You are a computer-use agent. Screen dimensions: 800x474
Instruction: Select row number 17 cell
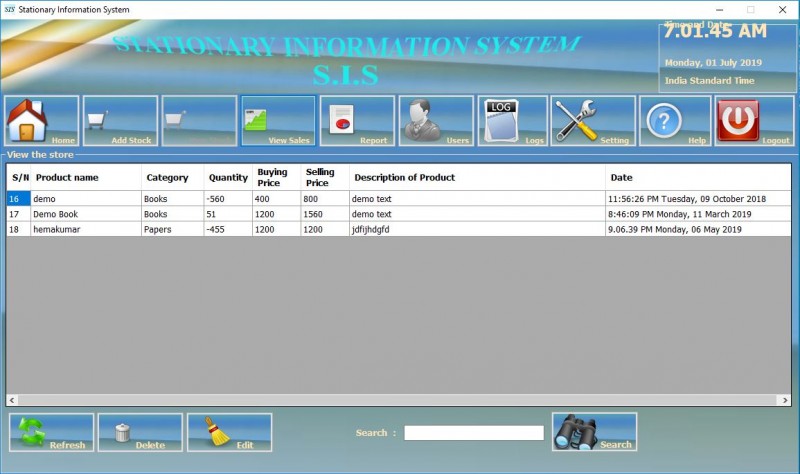tap(18, 214)
